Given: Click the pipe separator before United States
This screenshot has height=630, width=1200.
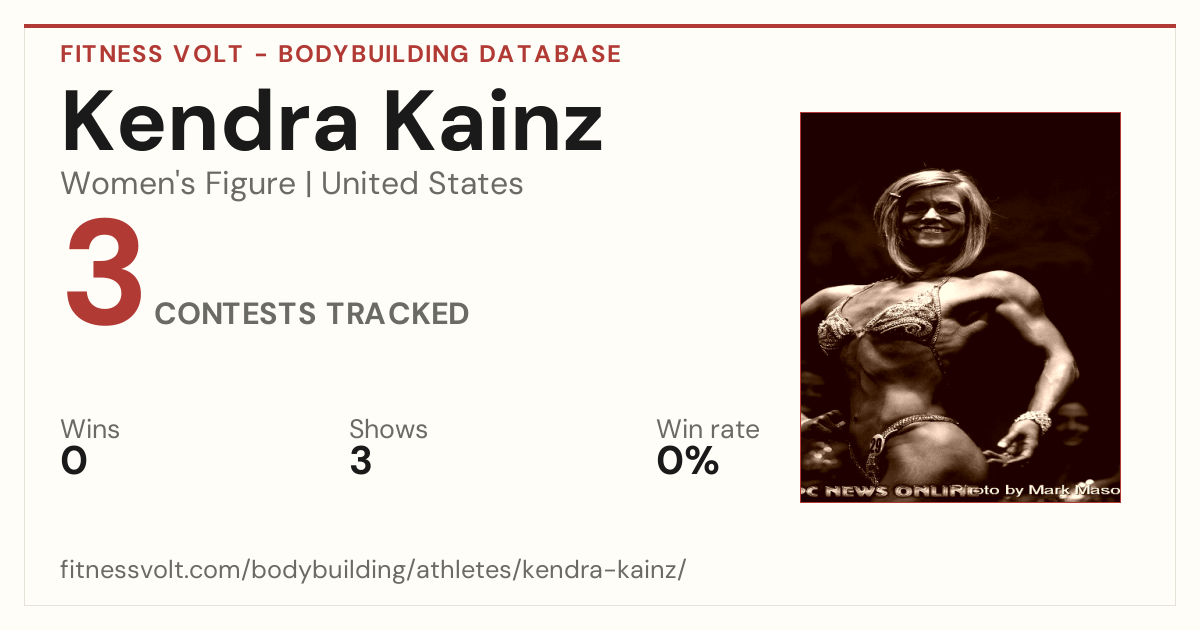Looking at the screenshot, I should pyautogui.click(x=308, y=185).
